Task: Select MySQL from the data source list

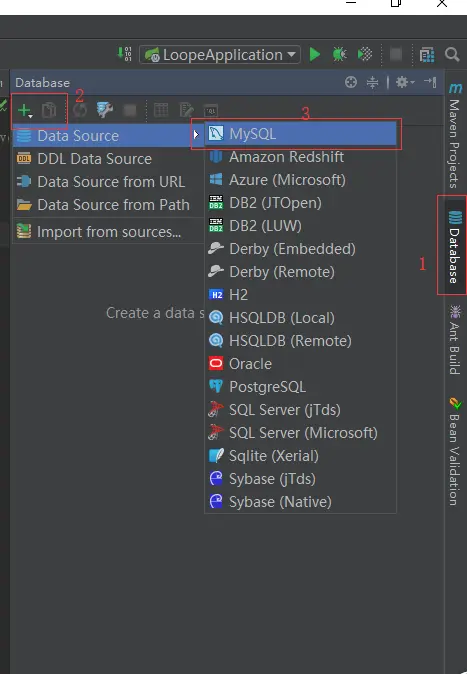Action: pos(301,134)
